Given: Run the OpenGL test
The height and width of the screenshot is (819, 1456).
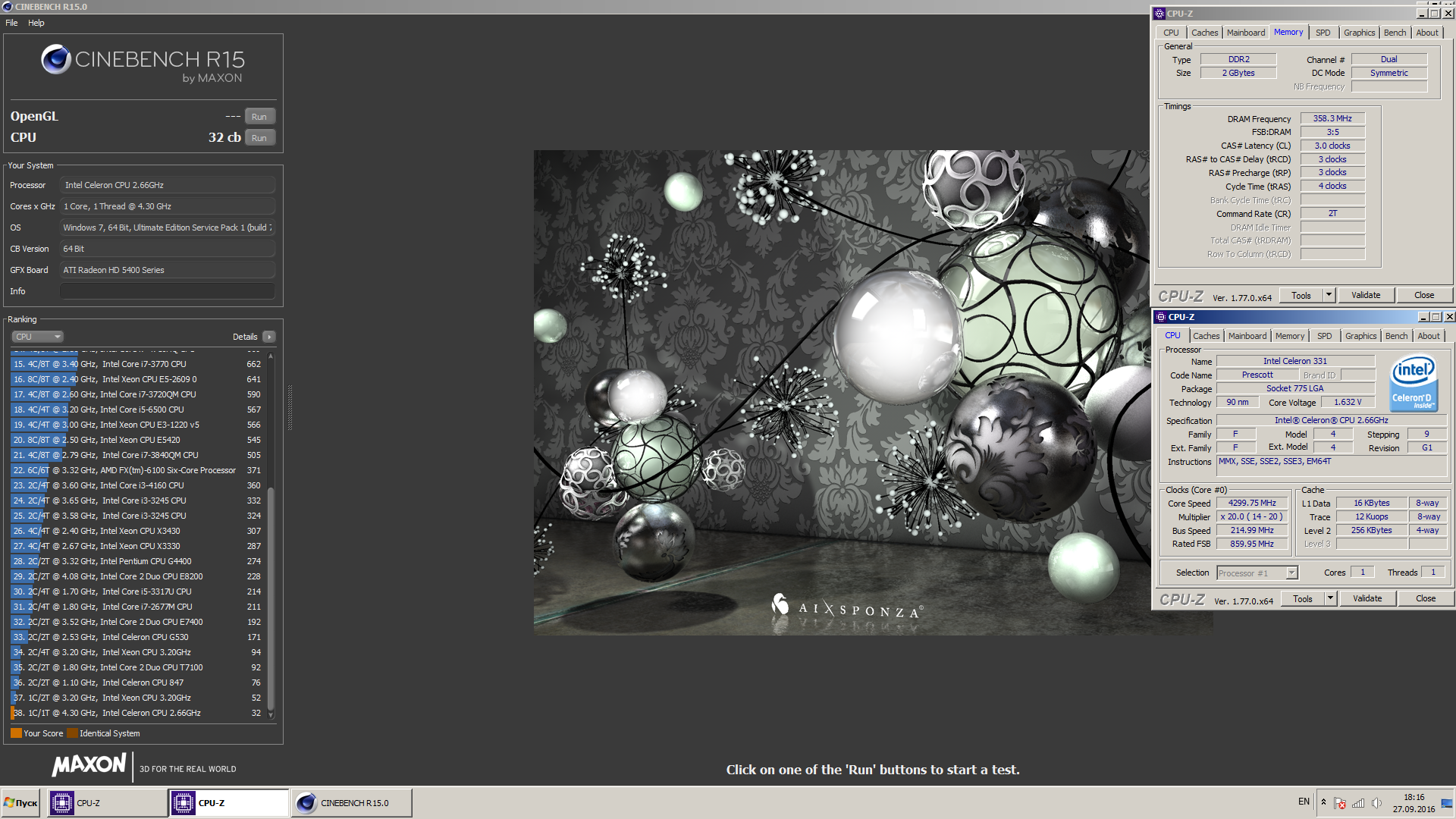Looking at the screenshot, I should point(259,117).
